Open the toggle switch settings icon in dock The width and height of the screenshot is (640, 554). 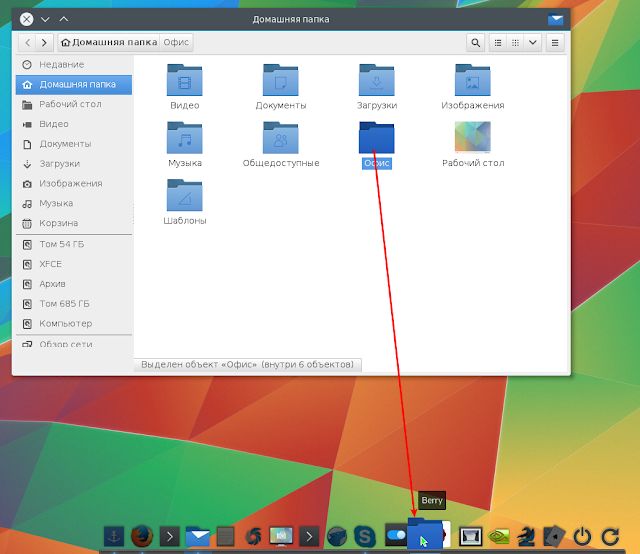(396, 535)
